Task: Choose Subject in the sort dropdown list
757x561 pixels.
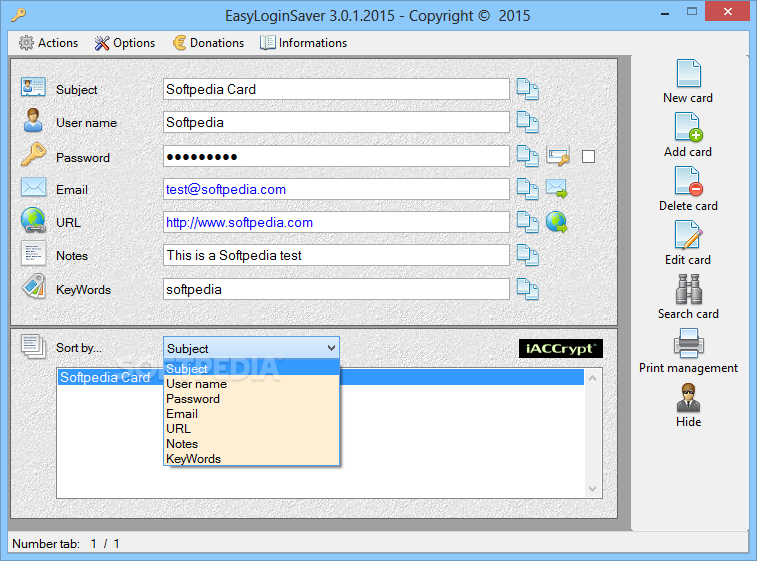Action: (252, 368)
